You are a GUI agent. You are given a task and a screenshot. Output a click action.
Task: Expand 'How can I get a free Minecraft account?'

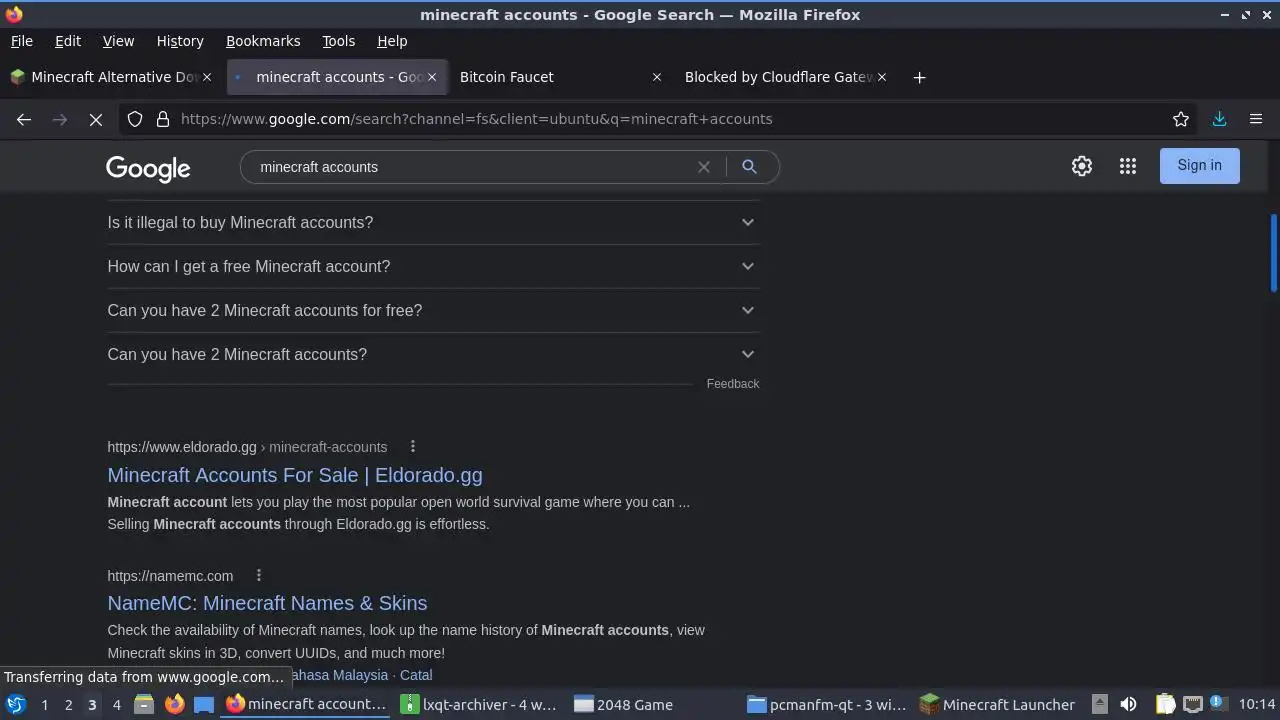pyautogui.click(x=433, y=266)
